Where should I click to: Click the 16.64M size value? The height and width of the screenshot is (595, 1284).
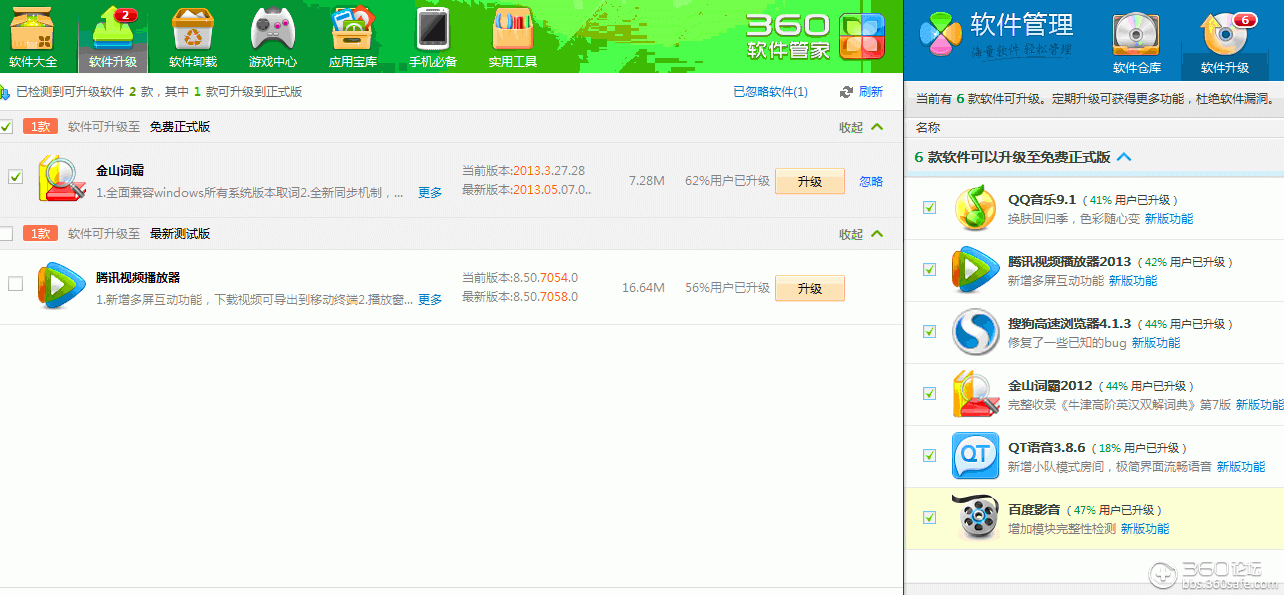(643, 288)
